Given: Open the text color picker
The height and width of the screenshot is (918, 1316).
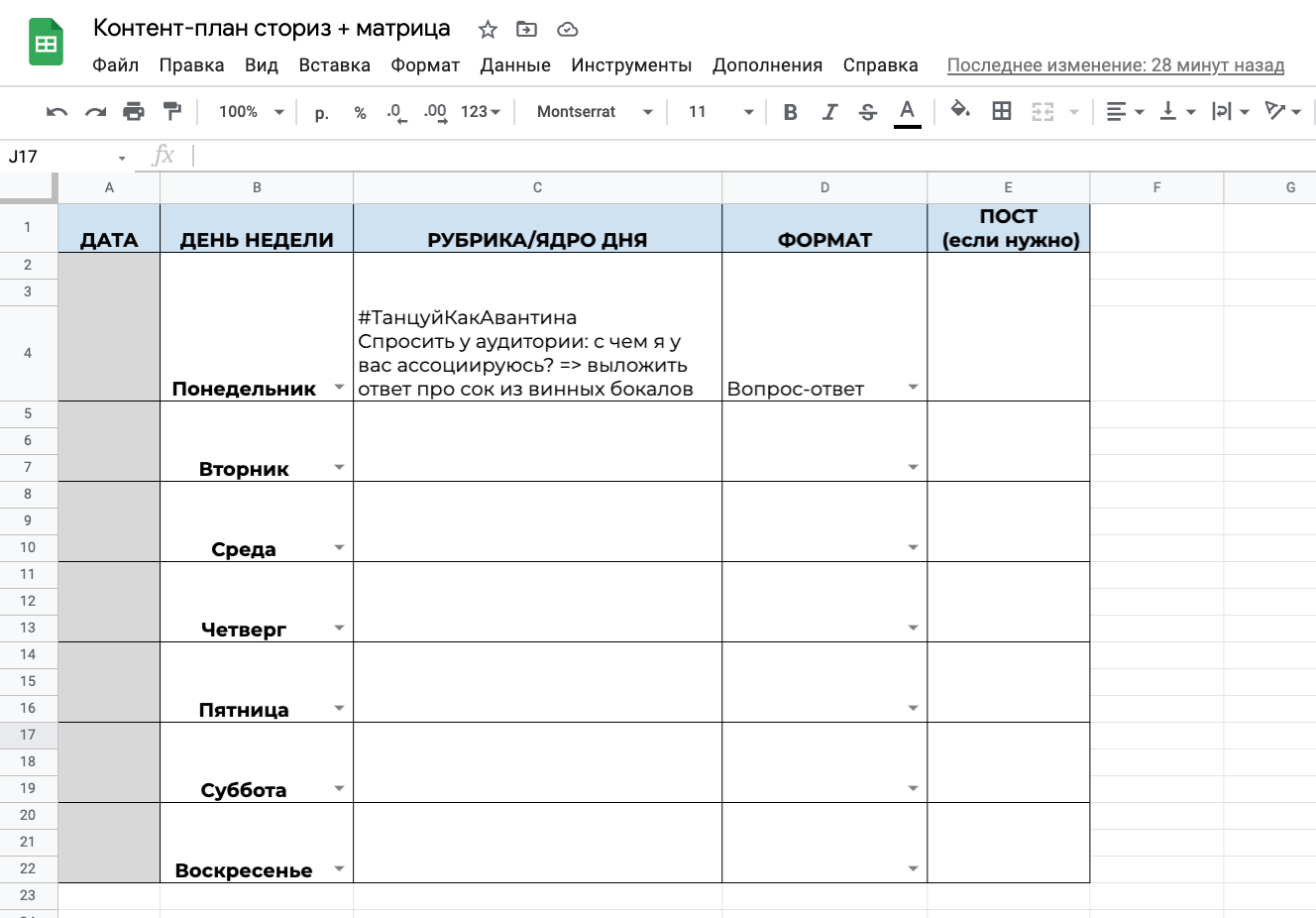Looking at the screenshot, I should pyautogui.click(x=907, y=113).
